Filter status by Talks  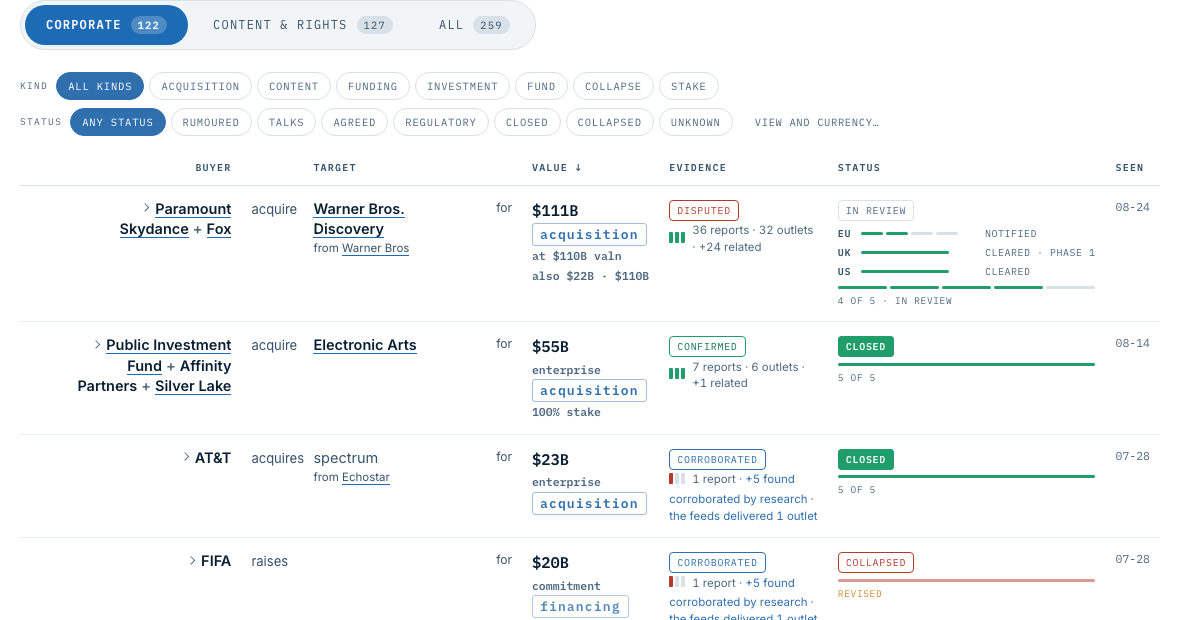[x=286, y=122]
